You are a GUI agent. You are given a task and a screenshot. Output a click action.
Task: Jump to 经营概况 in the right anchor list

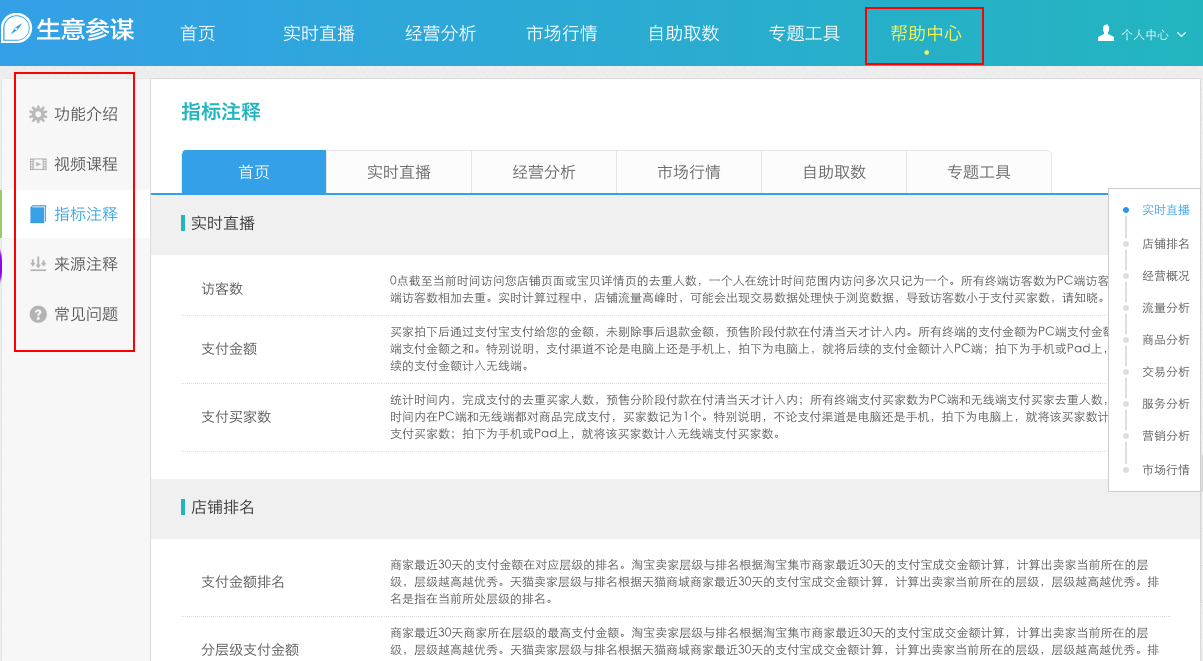[x=1166, y=275]
